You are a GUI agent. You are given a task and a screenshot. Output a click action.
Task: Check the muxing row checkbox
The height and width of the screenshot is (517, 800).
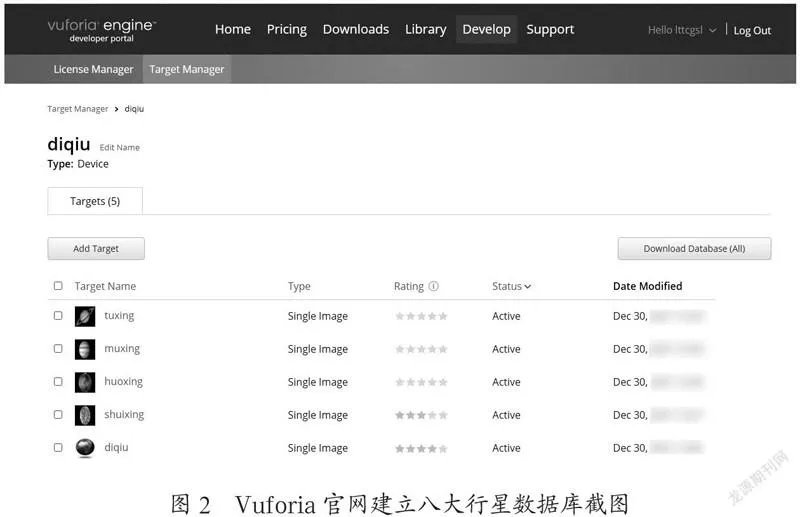(58, 349)
